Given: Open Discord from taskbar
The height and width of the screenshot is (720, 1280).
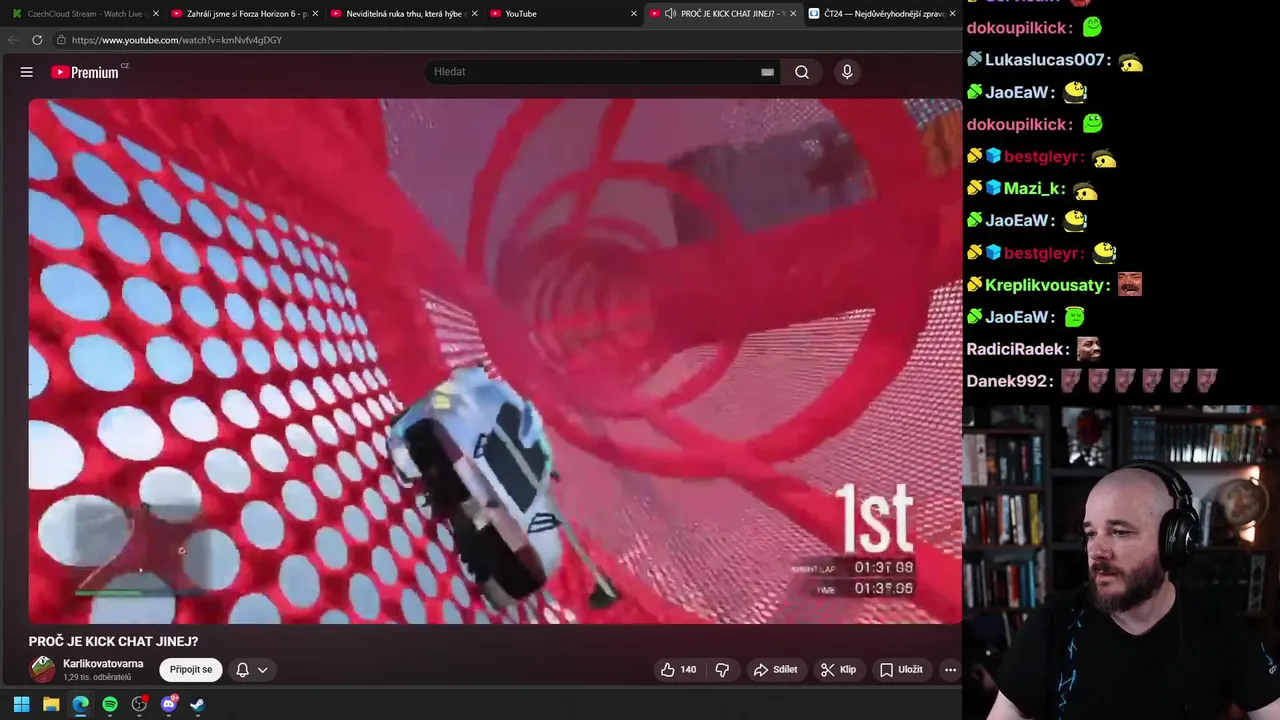Looking at the screenshot, I should [169, 704].
